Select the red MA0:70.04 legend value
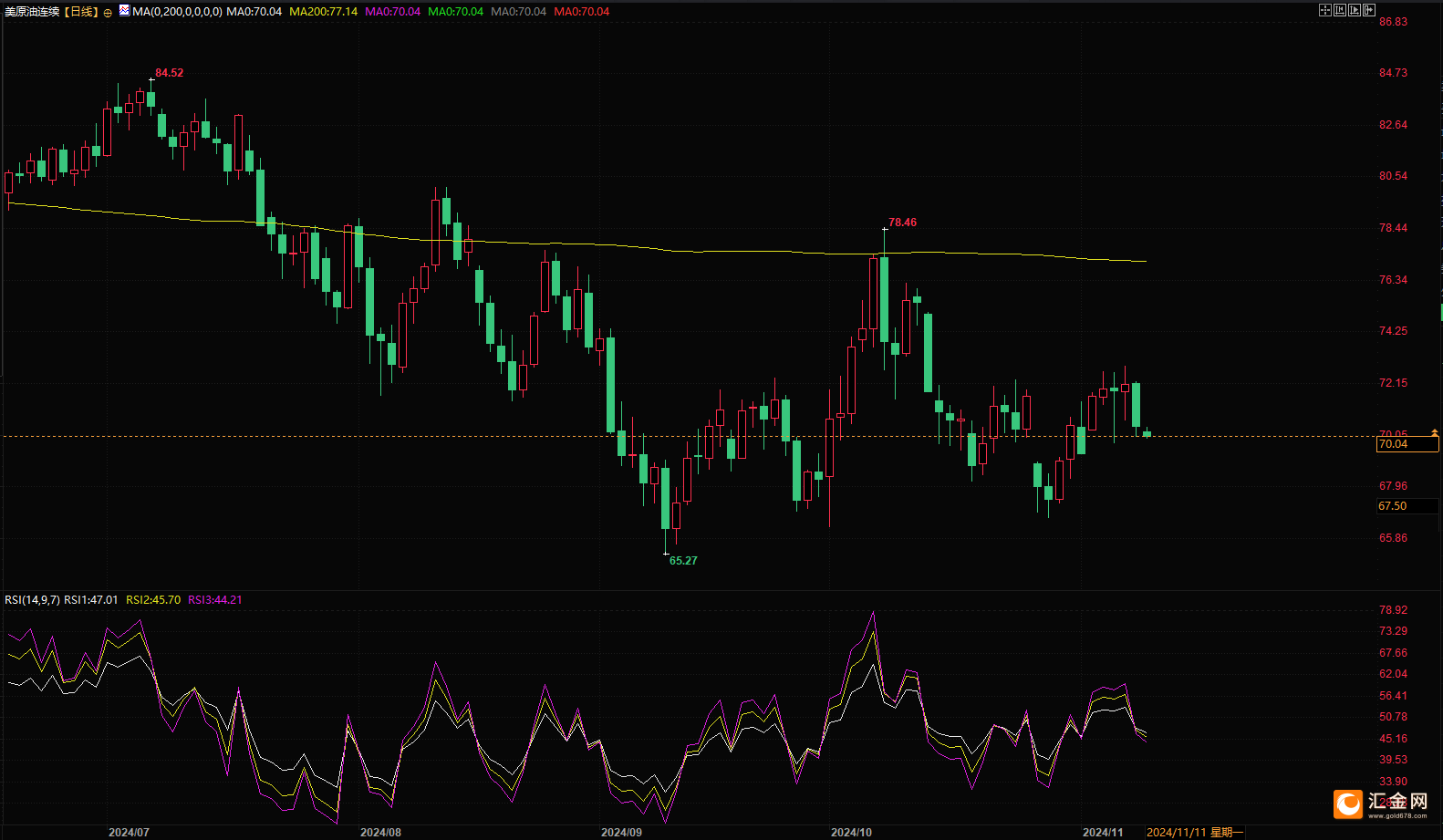1443x840 pixels. click(x=581, y=12)
